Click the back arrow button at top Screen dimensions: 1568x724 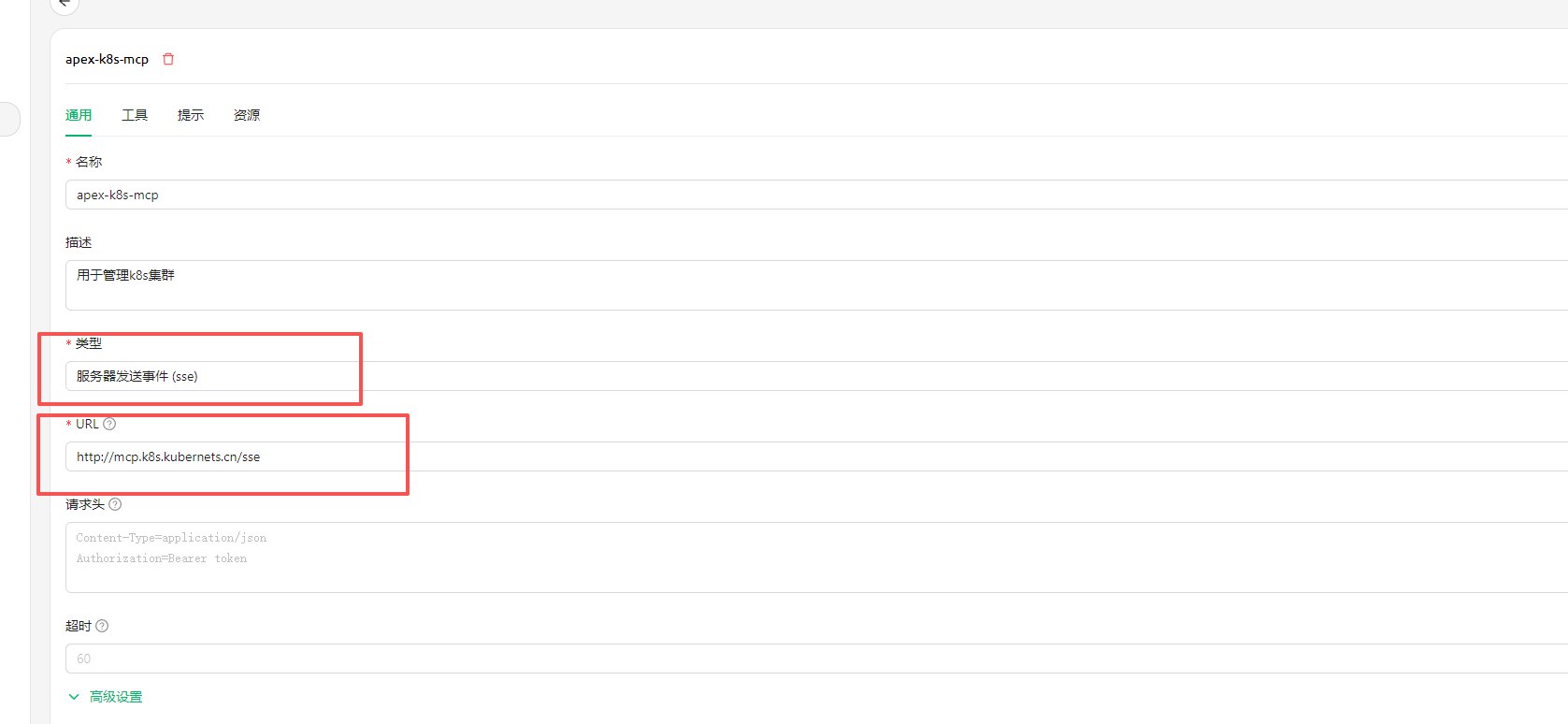coord(64,4)
